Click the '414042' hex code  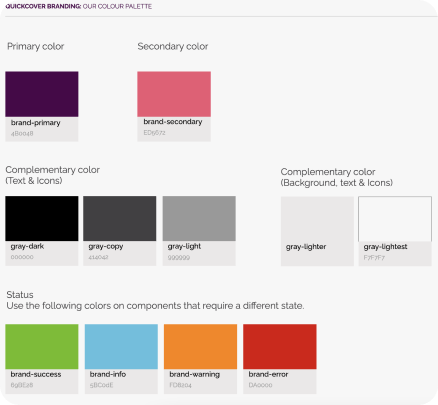(98, 257)
